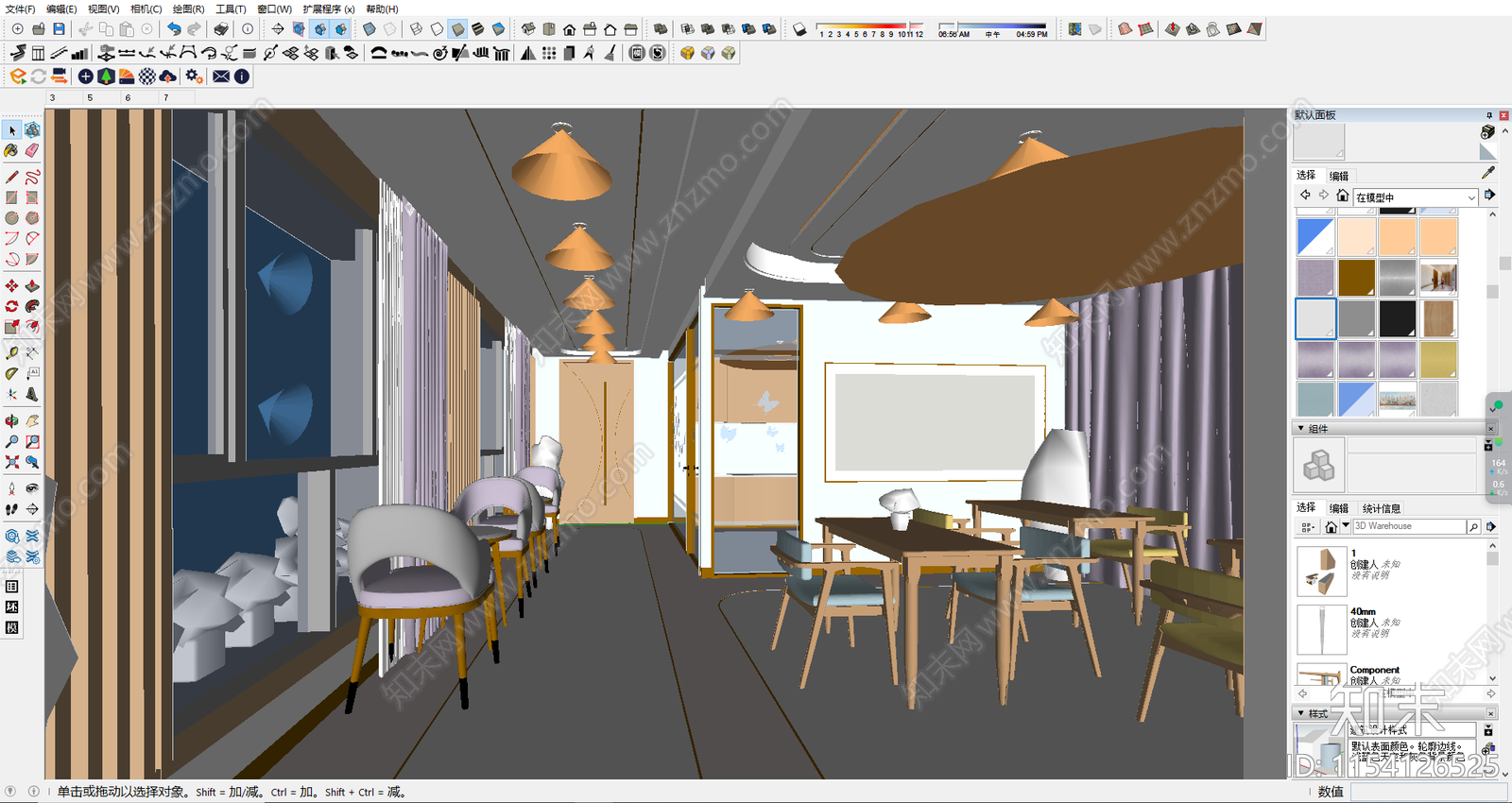
Task: Open Enscape asset library tree icon
Action: pos(106,77)
